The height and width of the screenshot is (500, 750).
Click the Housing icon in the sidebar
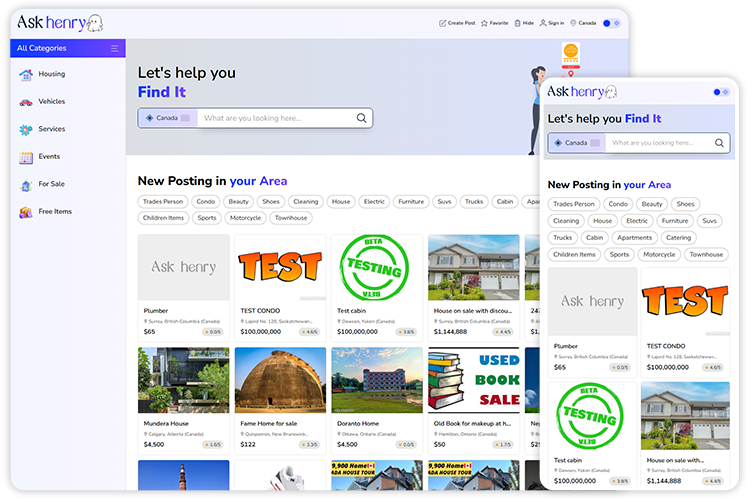pyautogui.click(x=26, y=74)
